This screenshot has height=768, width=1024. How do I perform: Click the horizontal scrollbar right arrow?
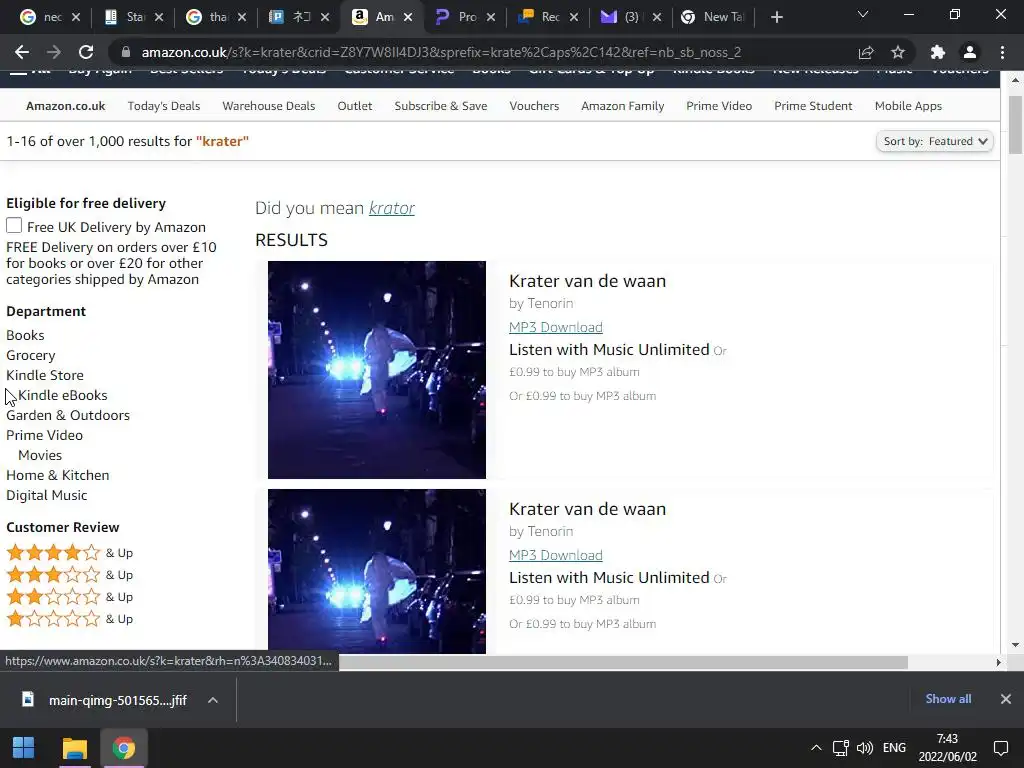(998, 662)
